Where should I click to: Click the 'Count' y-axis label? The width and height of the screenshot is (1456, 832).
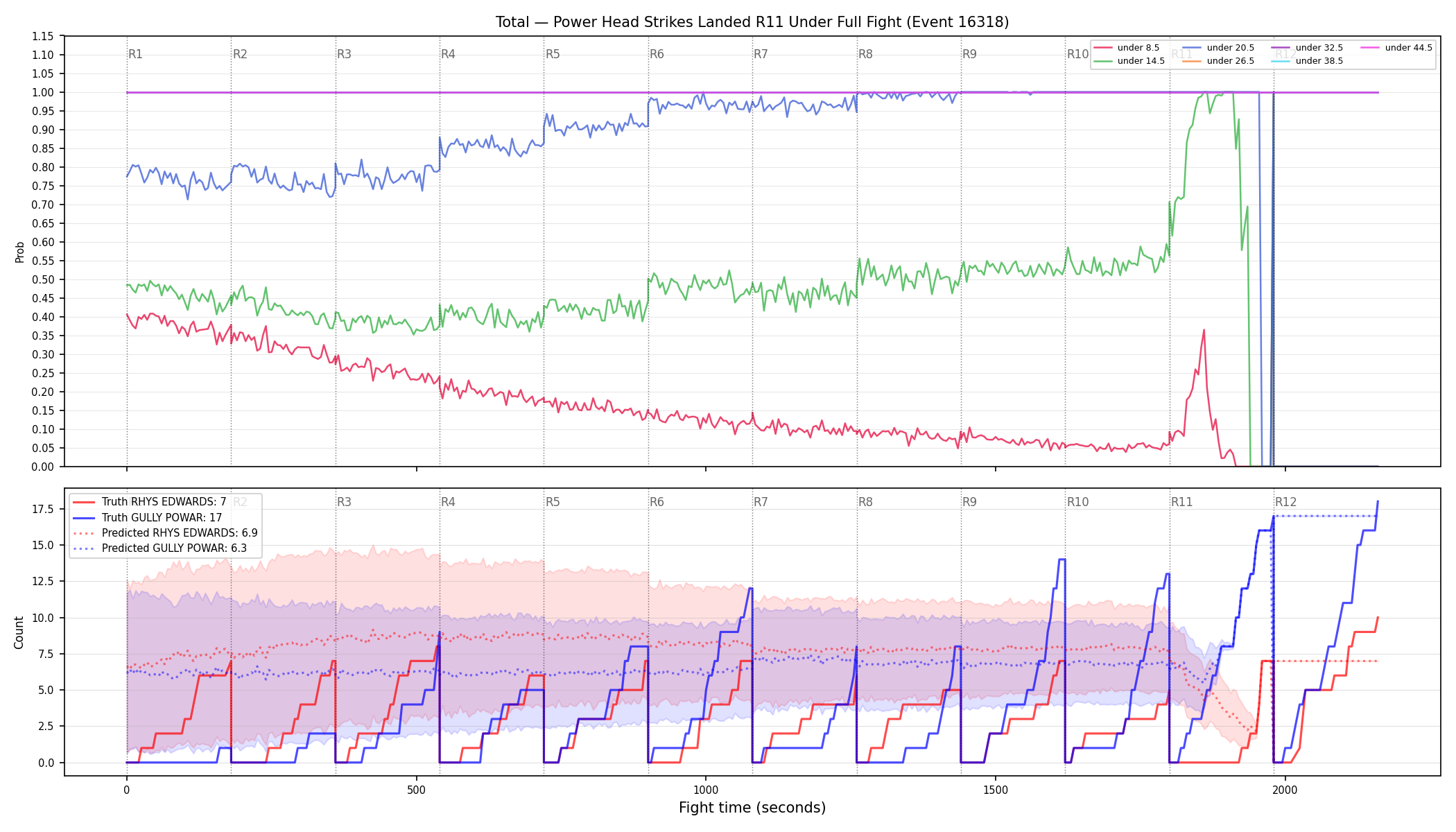pos(19,632)
